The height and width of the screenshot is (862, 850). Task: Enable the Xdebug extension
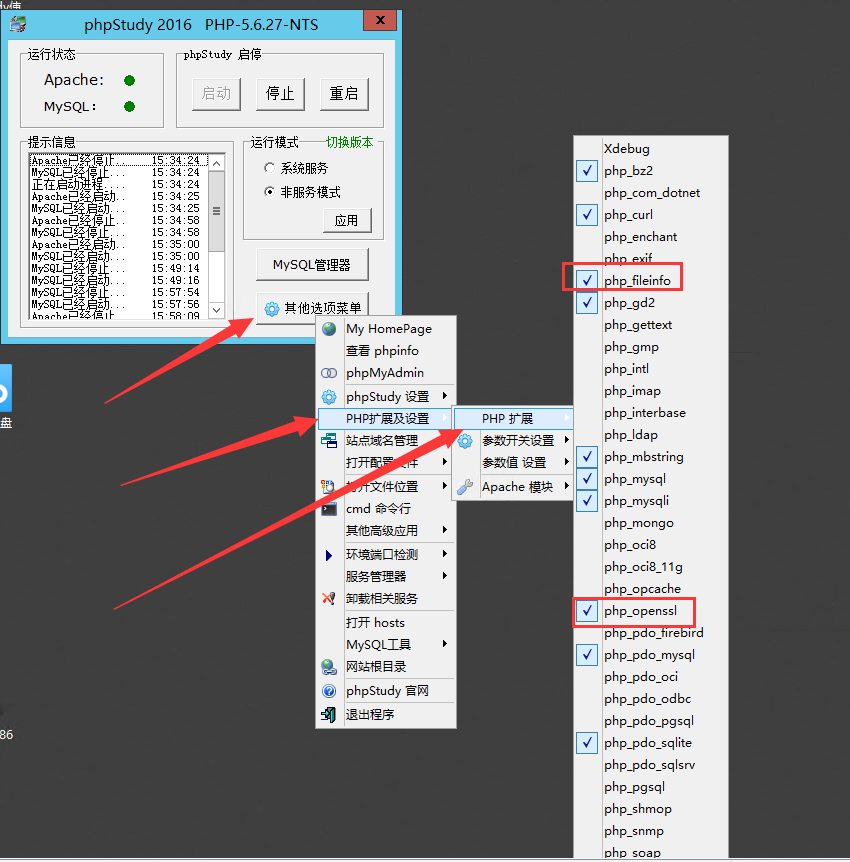click(x=651, y=149)
